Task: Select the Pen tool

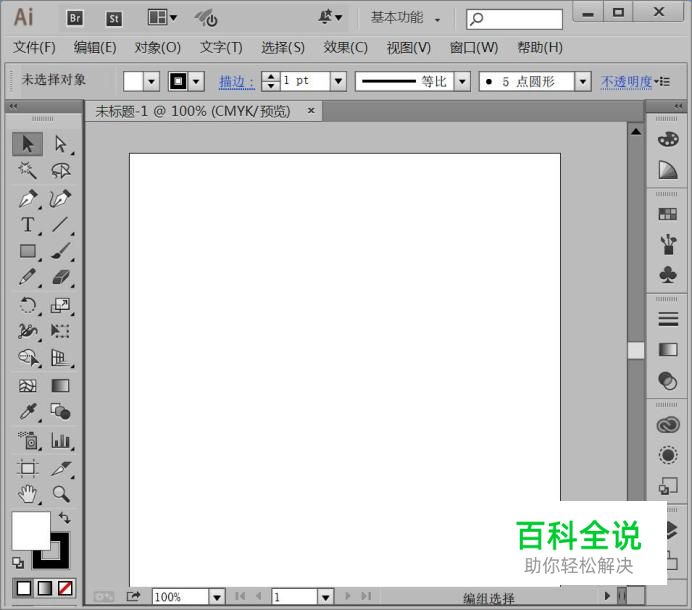Action: (x=27, y=198)
